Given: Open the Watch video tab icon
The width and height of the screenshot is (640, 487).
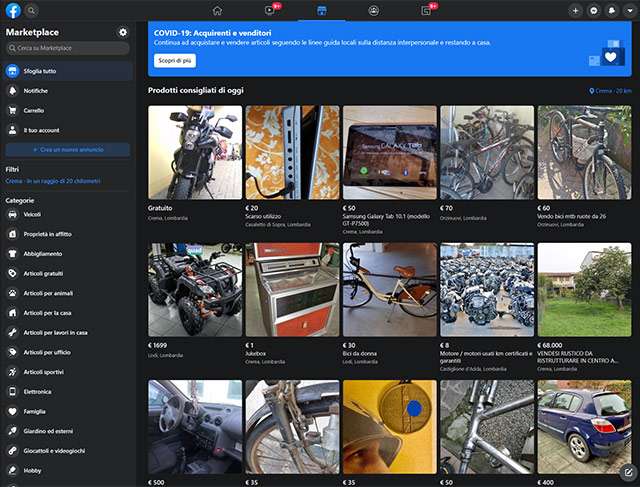Looking at the screenshot, I should click(x=269, y=10).
